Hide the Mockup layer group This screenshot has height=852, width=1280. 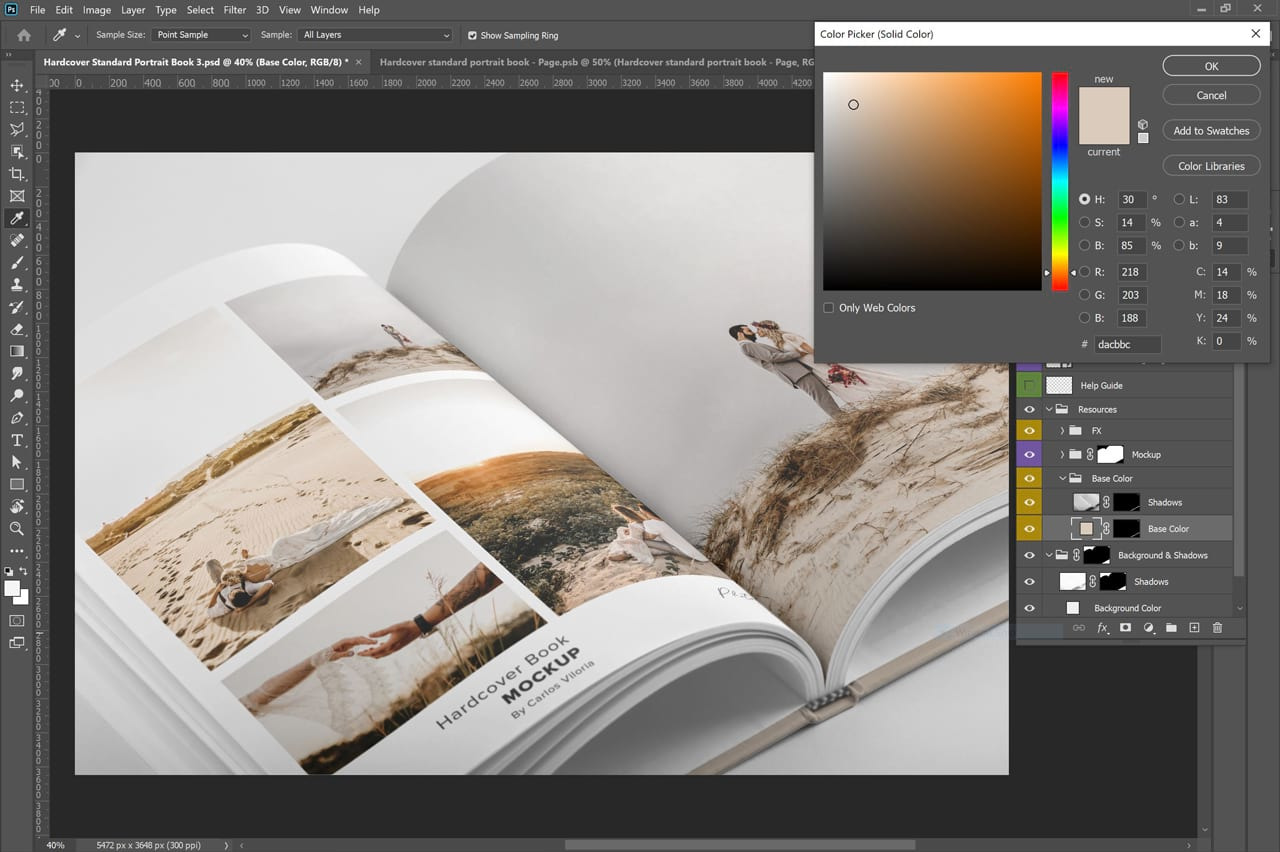click(1029, 455)
